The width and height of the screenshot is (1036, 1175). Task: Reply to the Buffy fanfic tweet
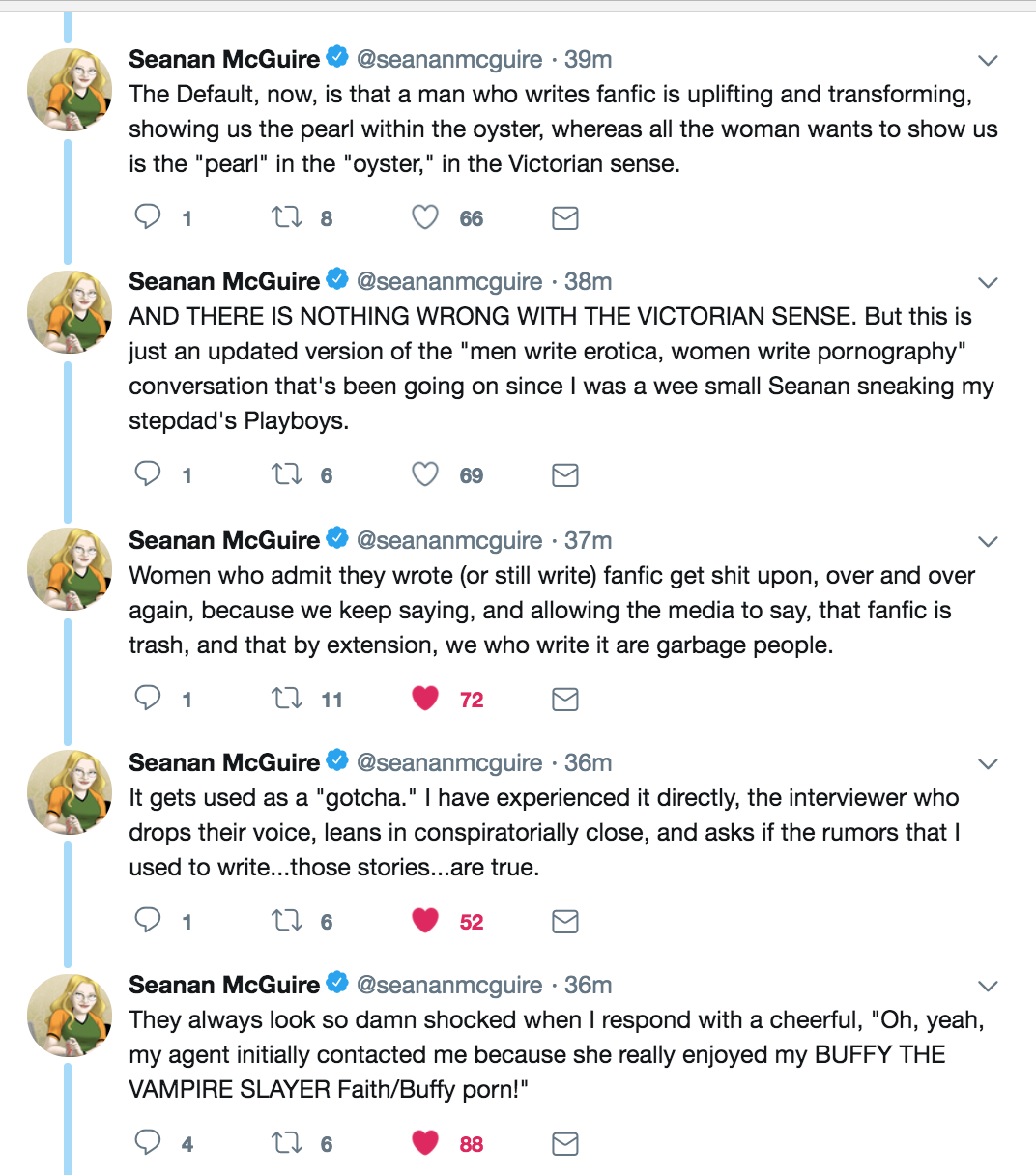click(148, 1142)
